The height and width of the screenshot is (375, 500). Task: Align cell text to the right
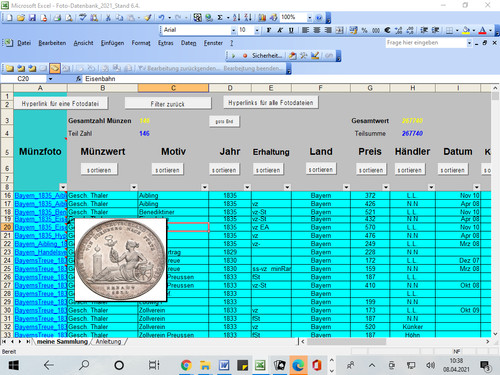click(x=328, y=30)
